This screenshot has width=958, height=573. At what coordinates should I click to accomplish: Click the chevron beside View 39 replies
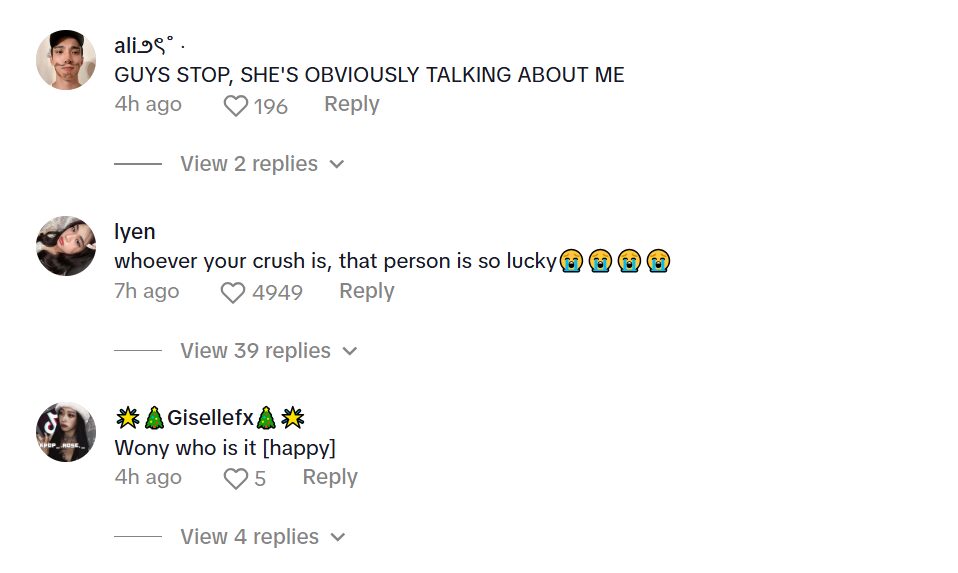(x=350, y=351)
